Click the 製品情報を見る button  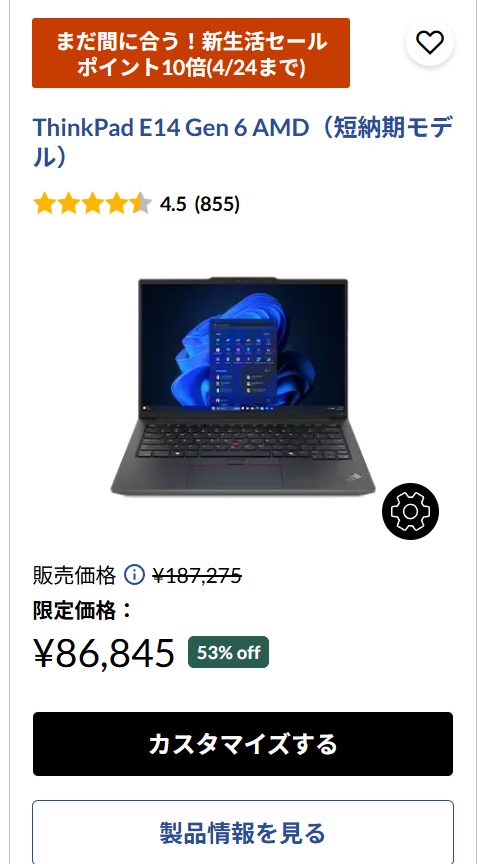tap(243, 832)
